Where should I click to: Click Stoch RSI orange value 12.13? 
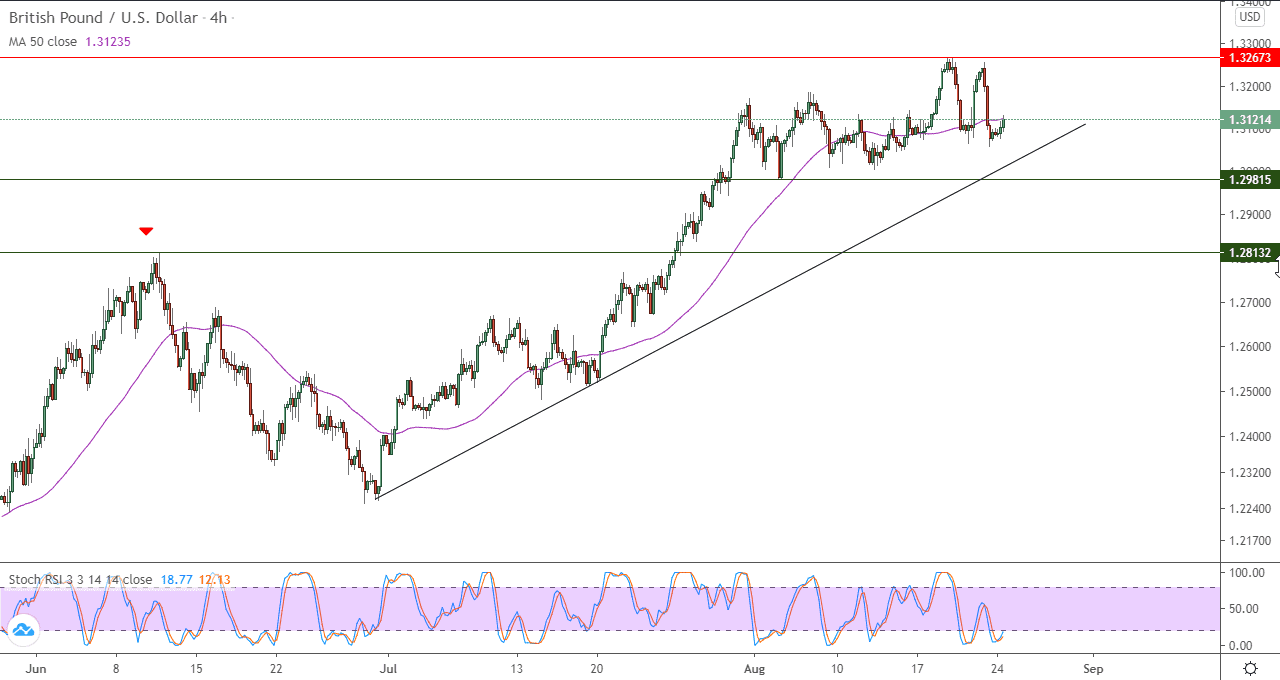[214, 579]
